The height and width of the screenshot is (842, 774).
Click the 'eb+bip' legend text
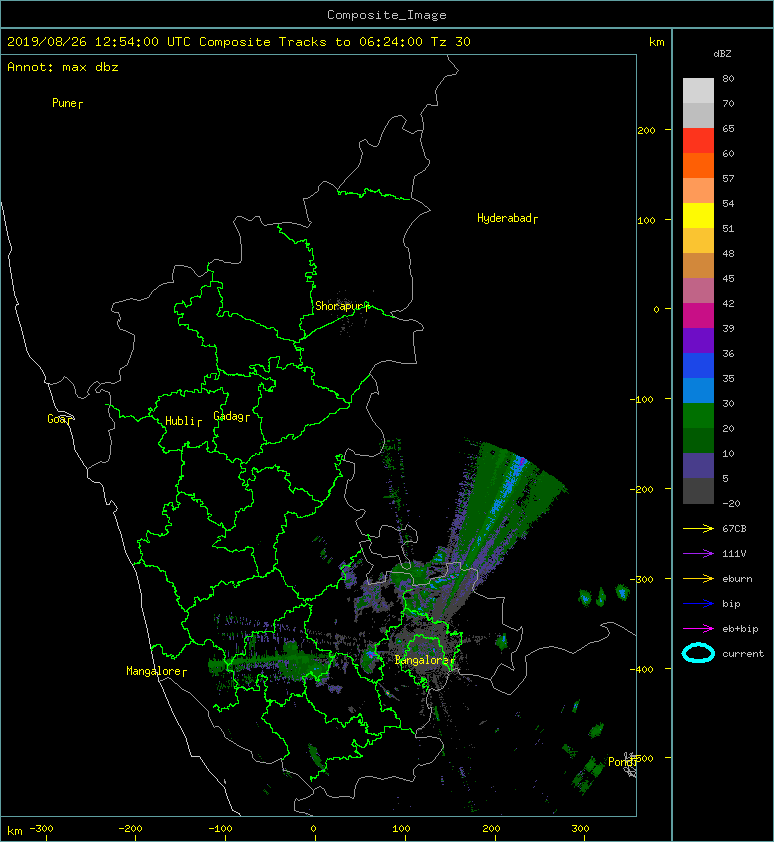[740, 629]
